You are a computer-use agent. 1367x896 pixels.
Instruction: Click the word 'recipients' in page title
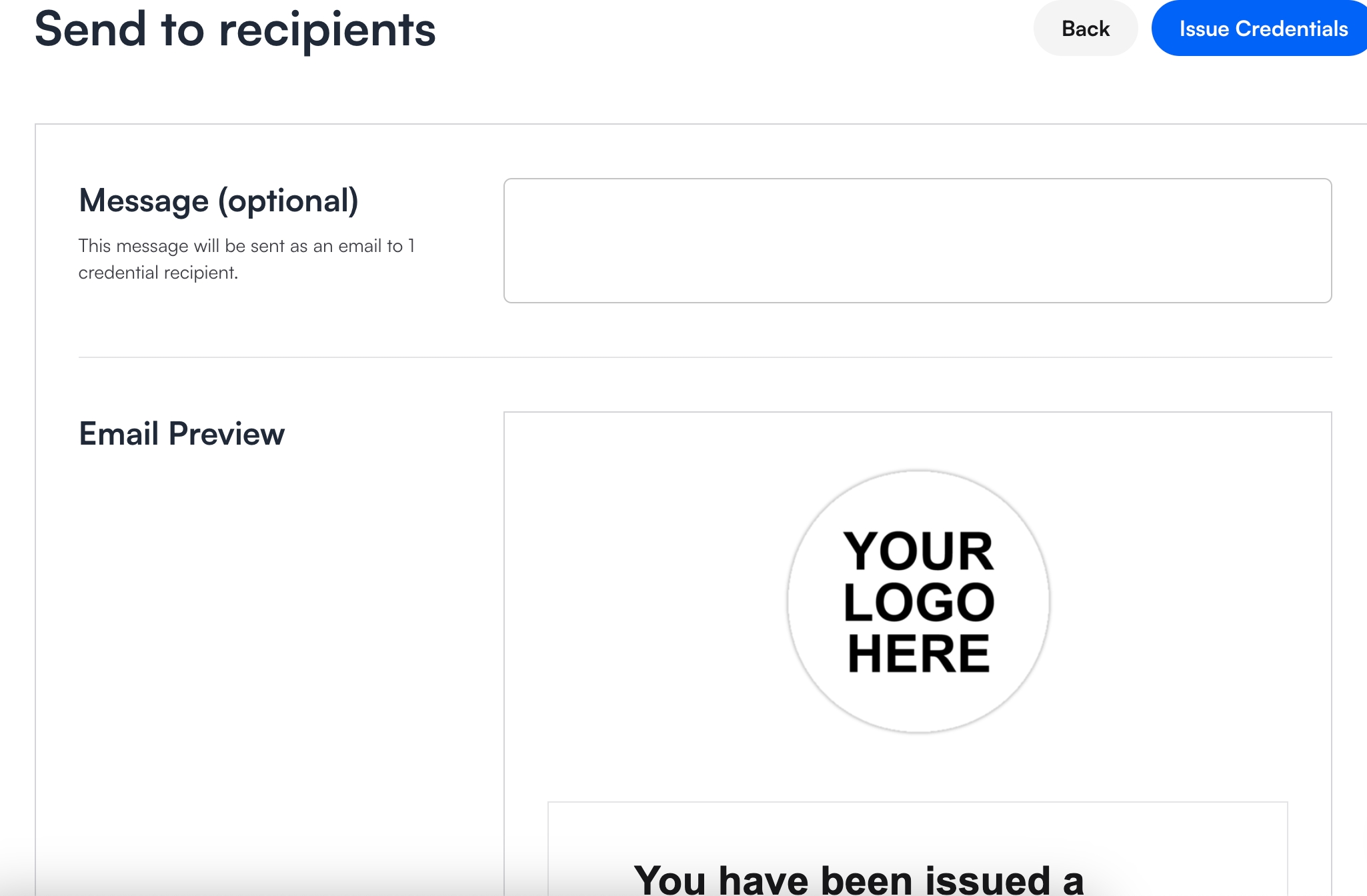(327, 30)
